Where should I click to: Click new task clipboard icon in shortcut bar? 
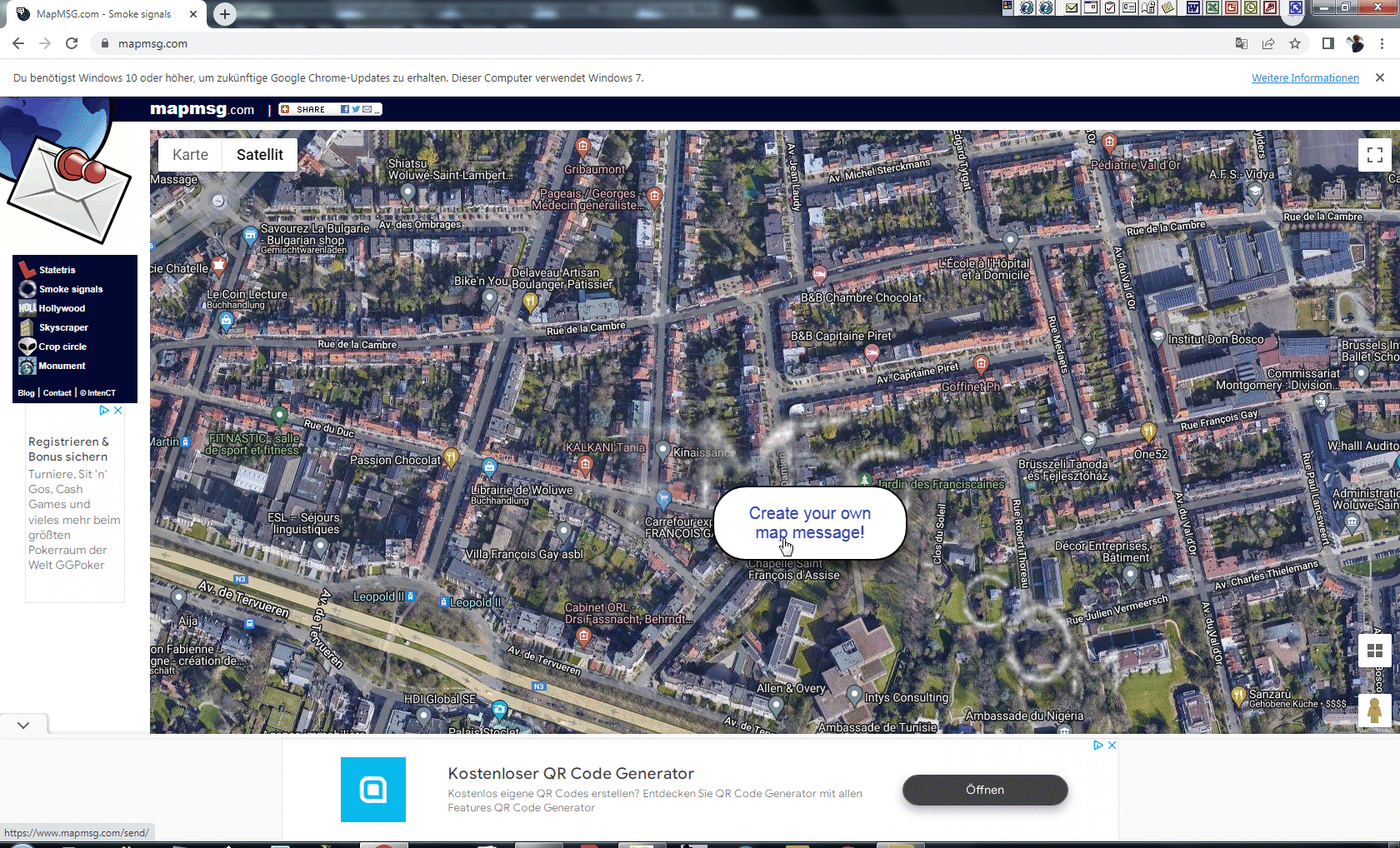(x=1110, y=7)
